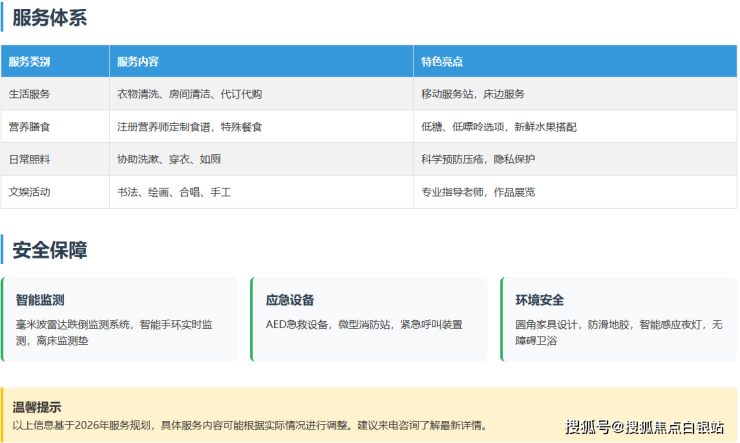This screenshot has height=443, width=740.
Task: Click the 日常照料 row label
Action: pos(30,159)
